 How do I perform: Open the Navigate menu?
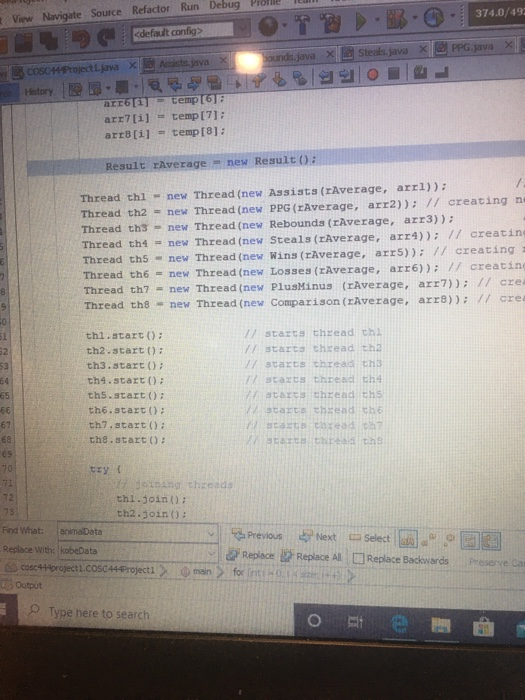[x=62, y=16]
